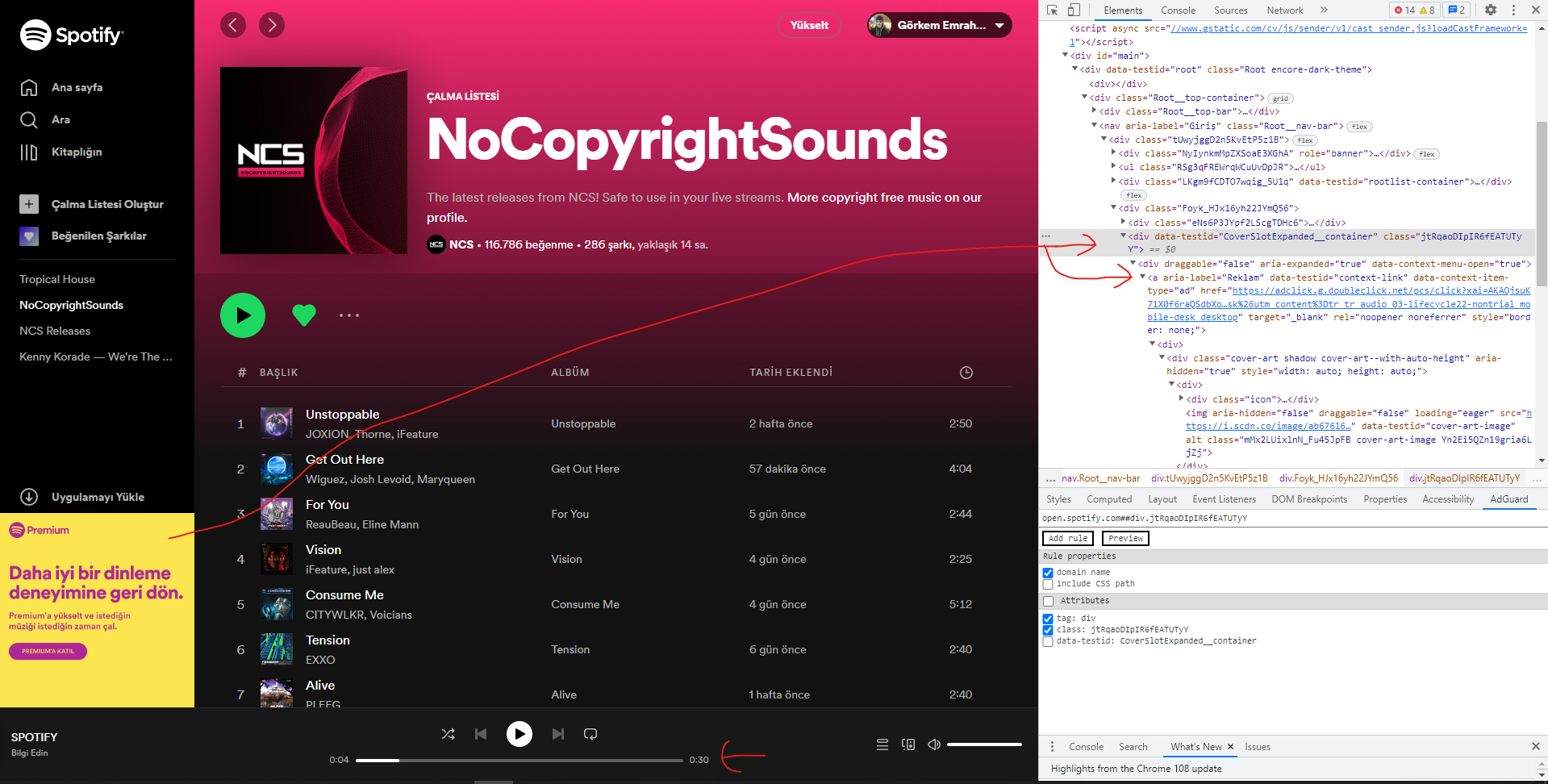Adjust the volume slider
This screenshot has width=1548, height=784.
984,744
